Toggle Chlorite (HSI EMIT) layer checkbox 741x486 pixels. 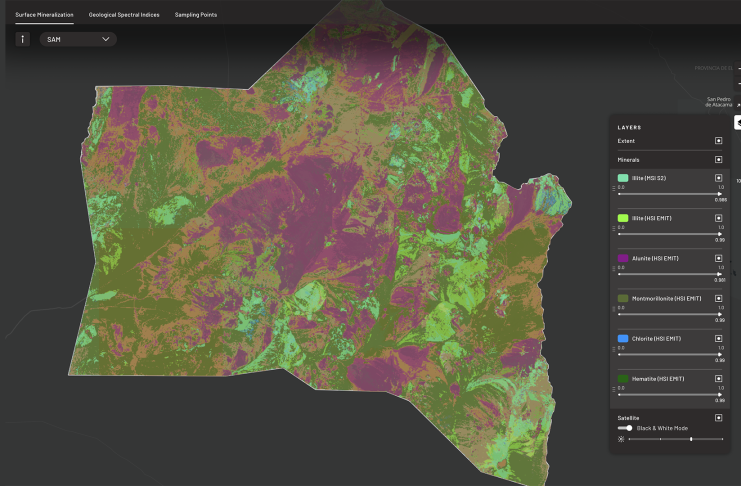(x=718, y=338)
